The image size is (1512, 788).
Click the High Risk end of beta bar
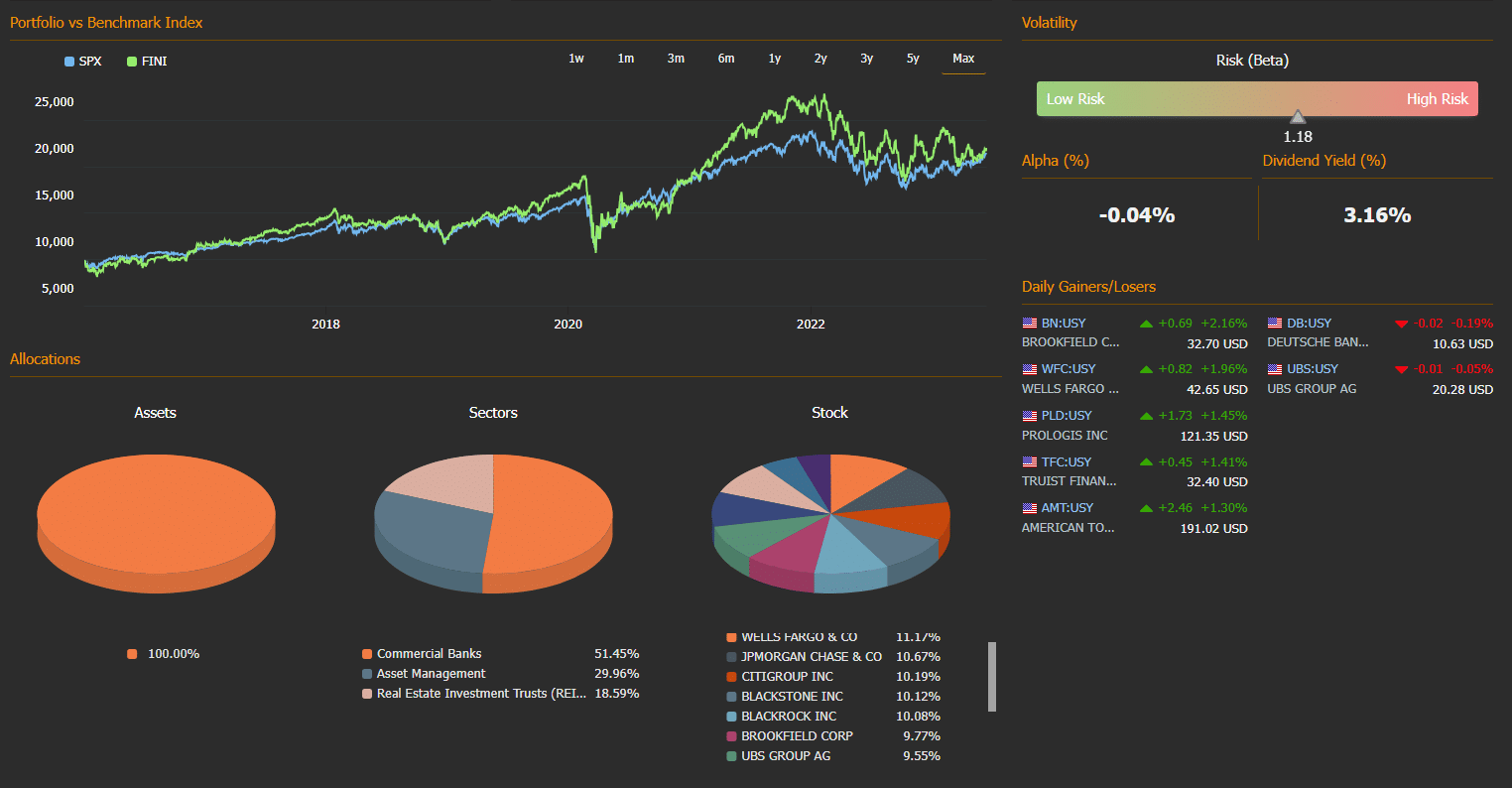coord(1437,99)
